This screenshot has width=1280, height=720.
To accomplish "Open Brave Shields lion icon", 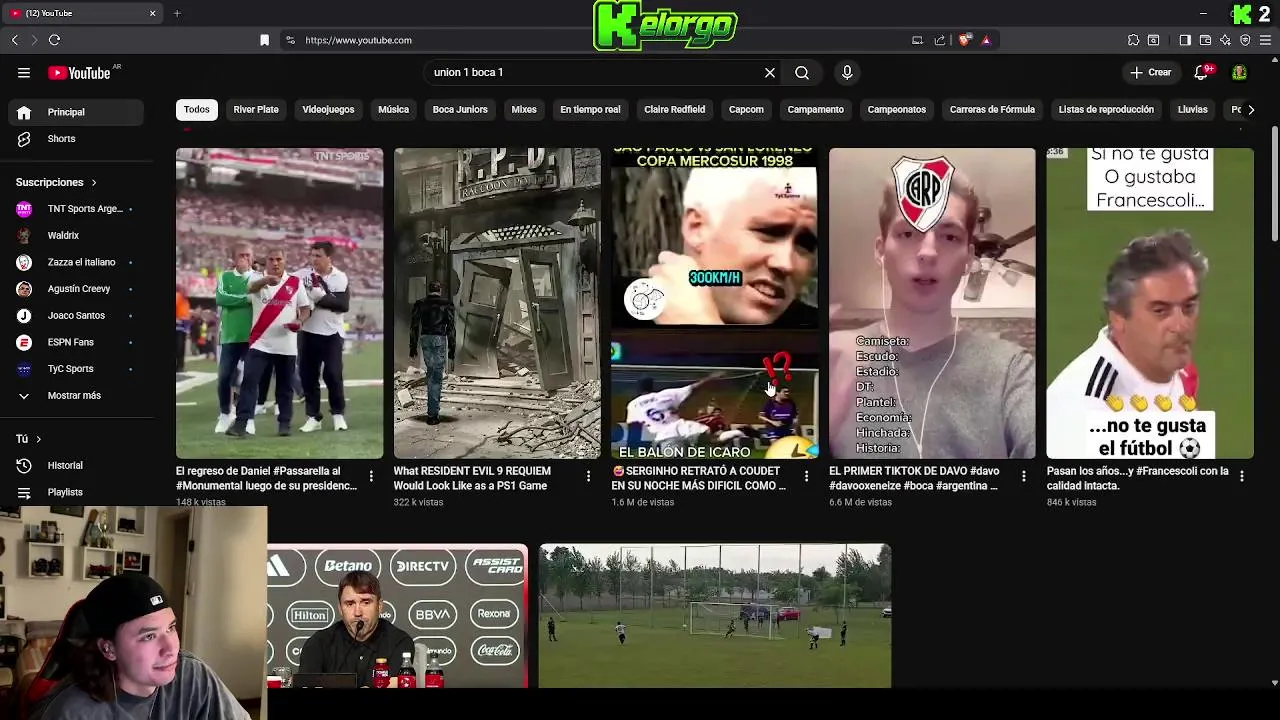I will (x=965, y=40).
